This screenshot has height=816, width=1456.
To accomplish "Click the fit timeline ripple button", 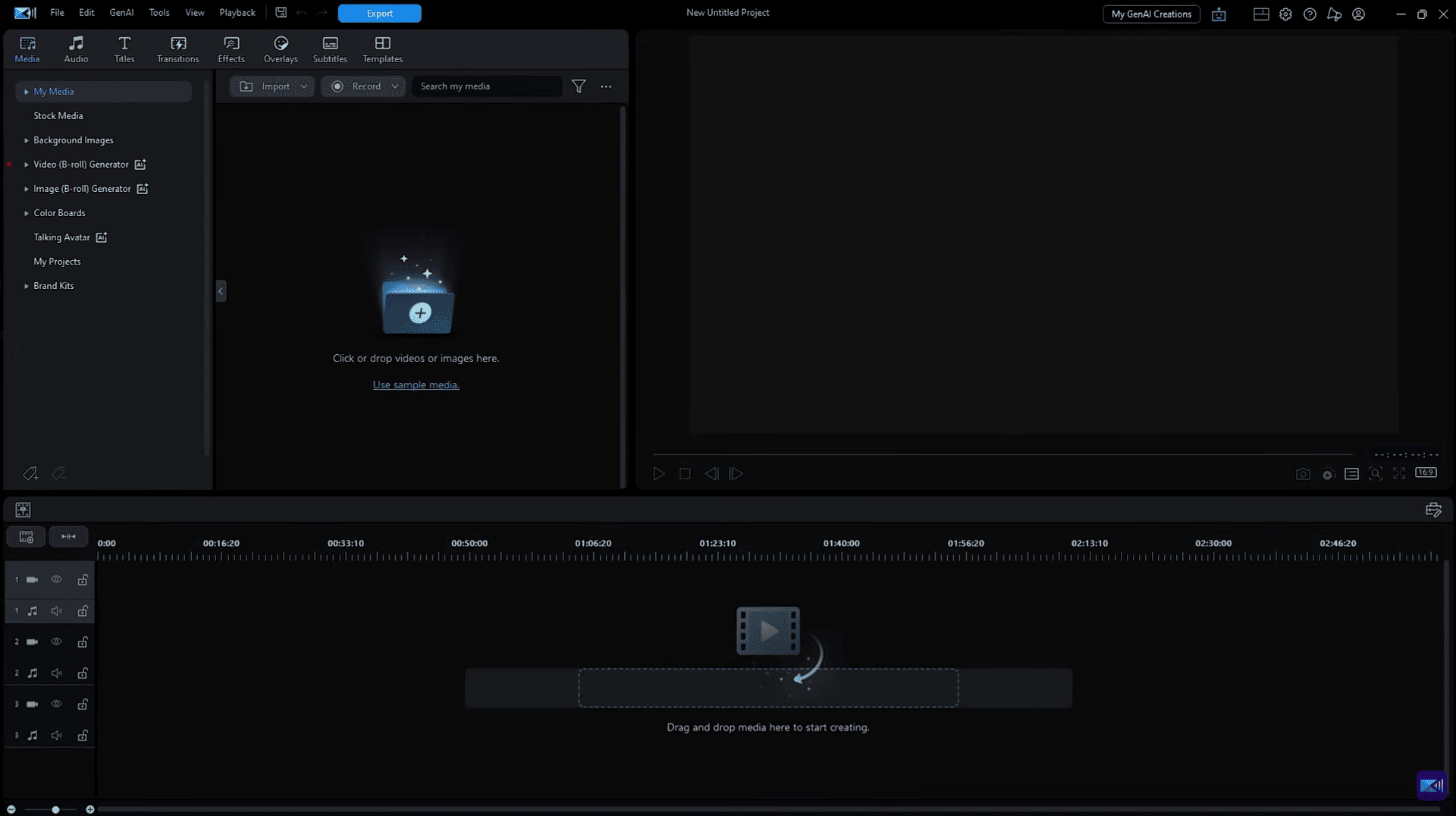I will (x=68, y=537).
